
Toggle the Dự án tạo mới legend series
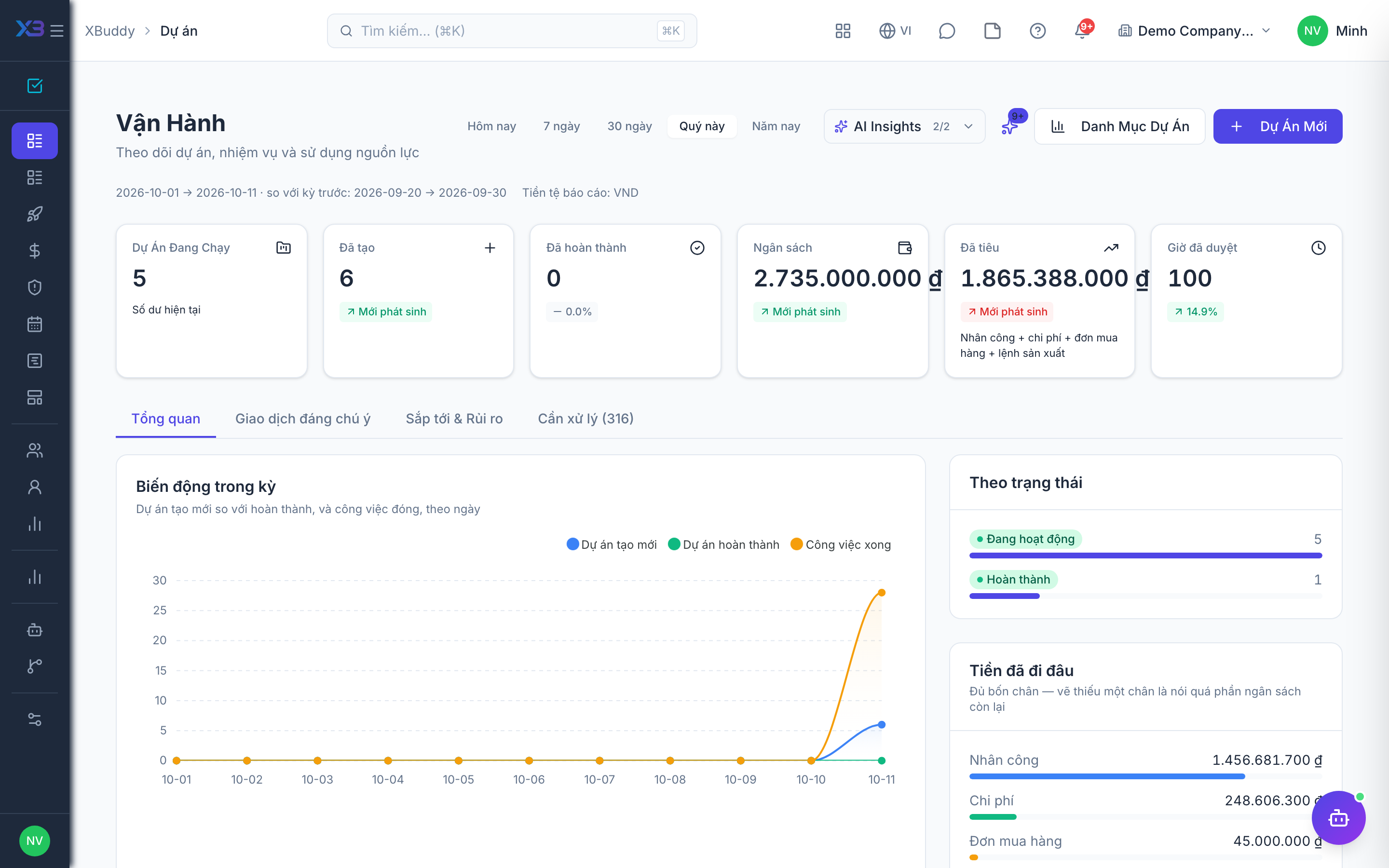click(611, 544)
